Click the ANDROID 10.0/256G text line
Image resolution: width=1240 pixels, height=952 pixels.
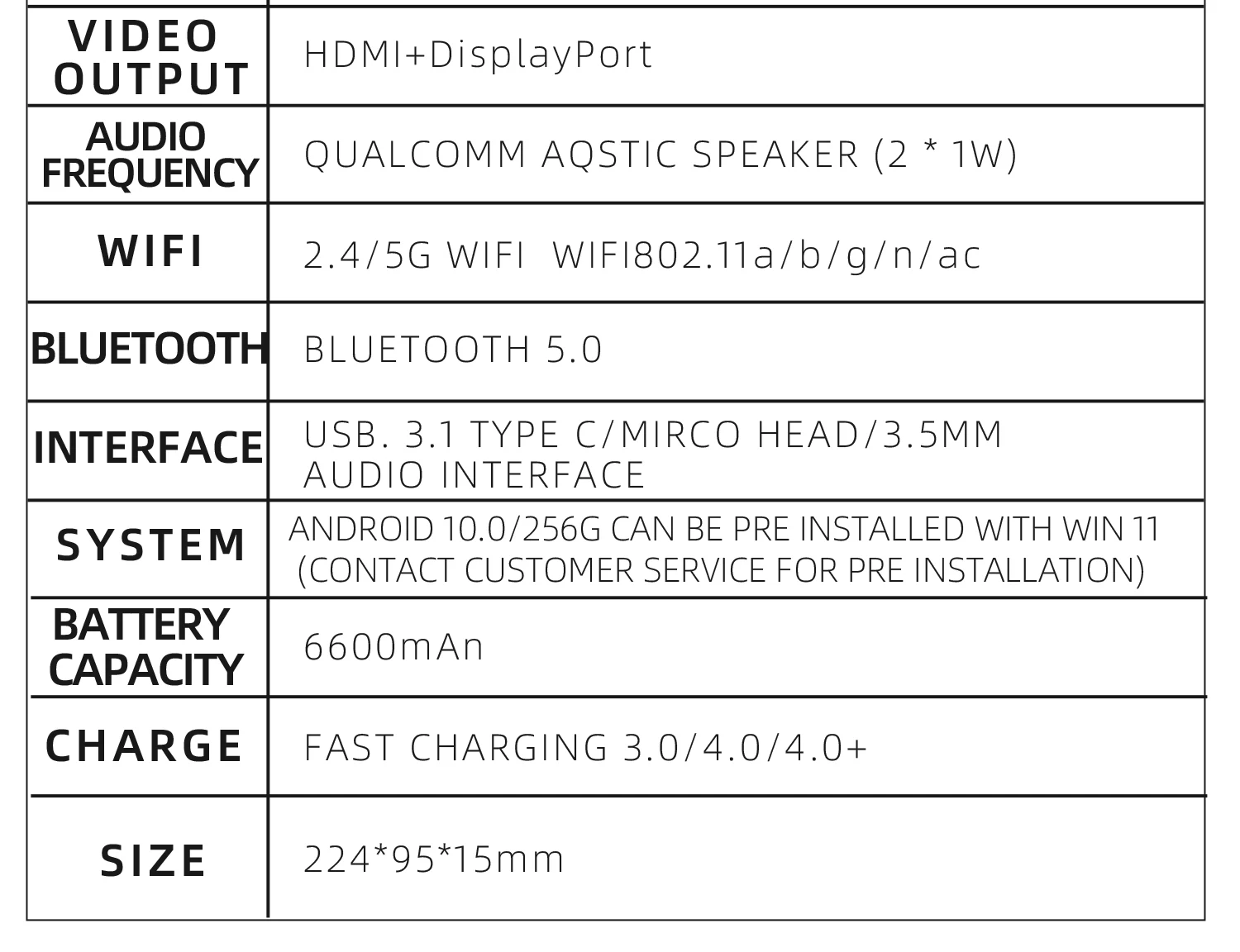click(x=724, y=529)
